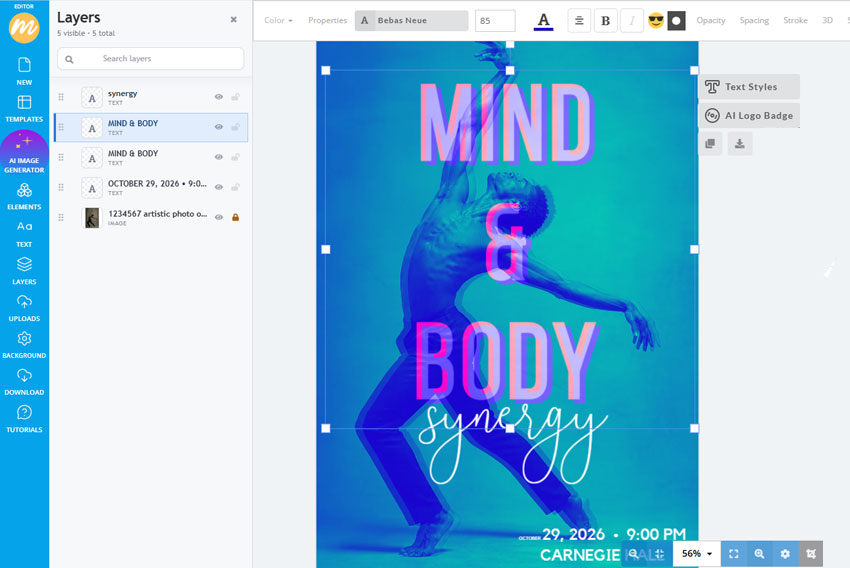
Task: Open the Spacing settings
Action: (754, 21)
